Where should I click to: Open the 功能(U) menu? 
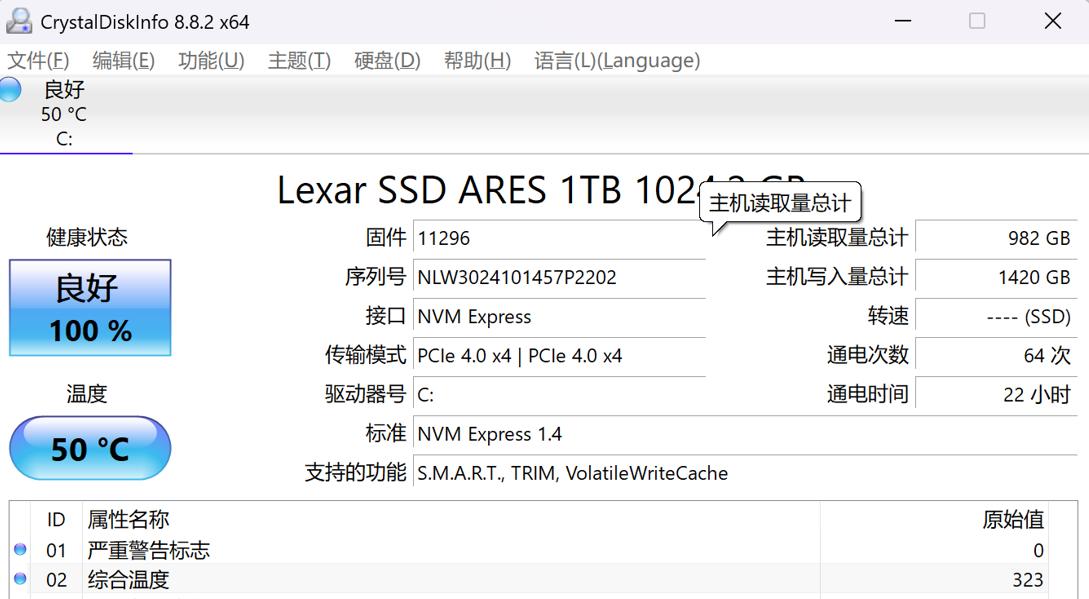point(211,61)
